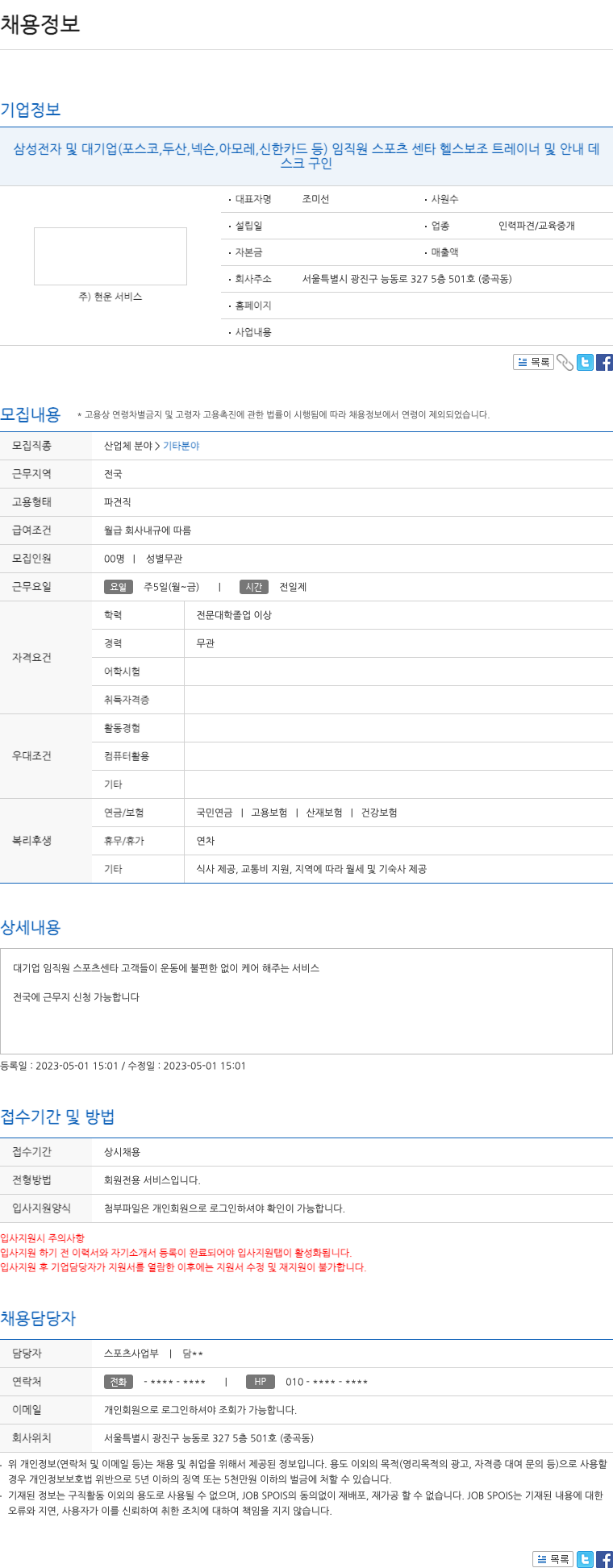Click the top 목록 list button
This screenshot has height=1568, width=613.
pos(533,363)
